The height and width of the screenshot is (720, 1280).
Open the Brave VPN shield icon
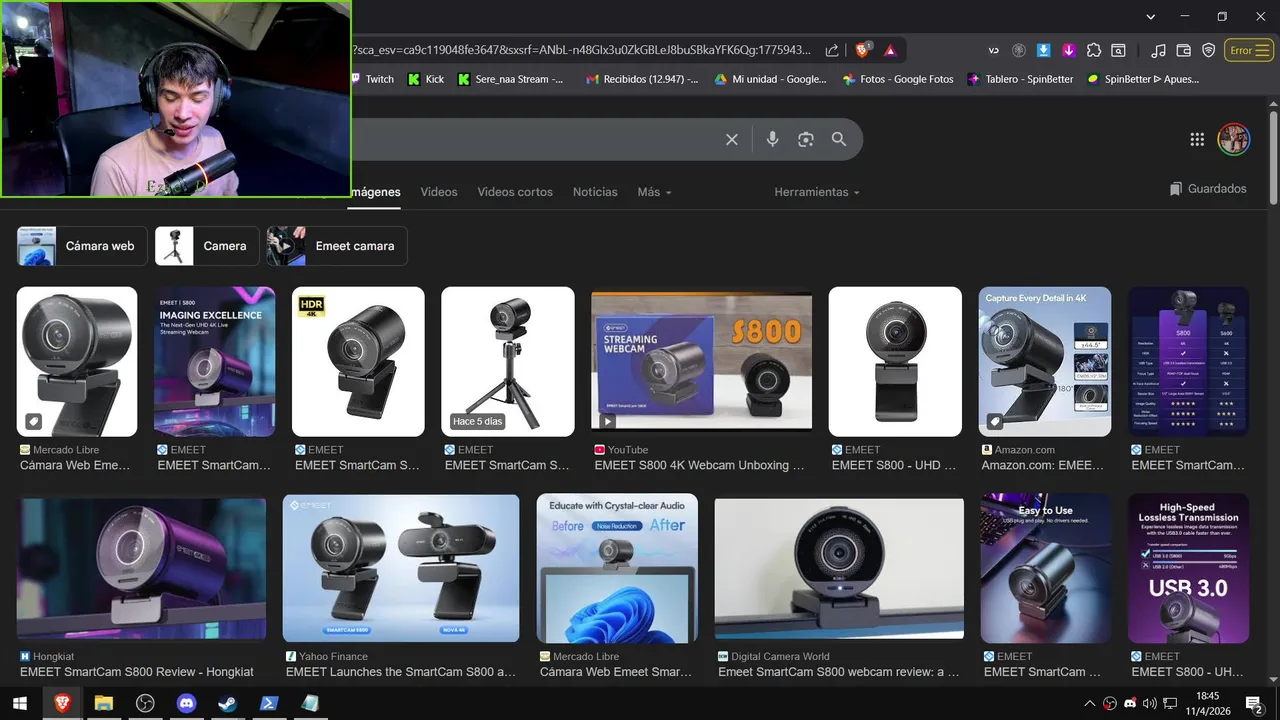click(x=1208, y=50)
